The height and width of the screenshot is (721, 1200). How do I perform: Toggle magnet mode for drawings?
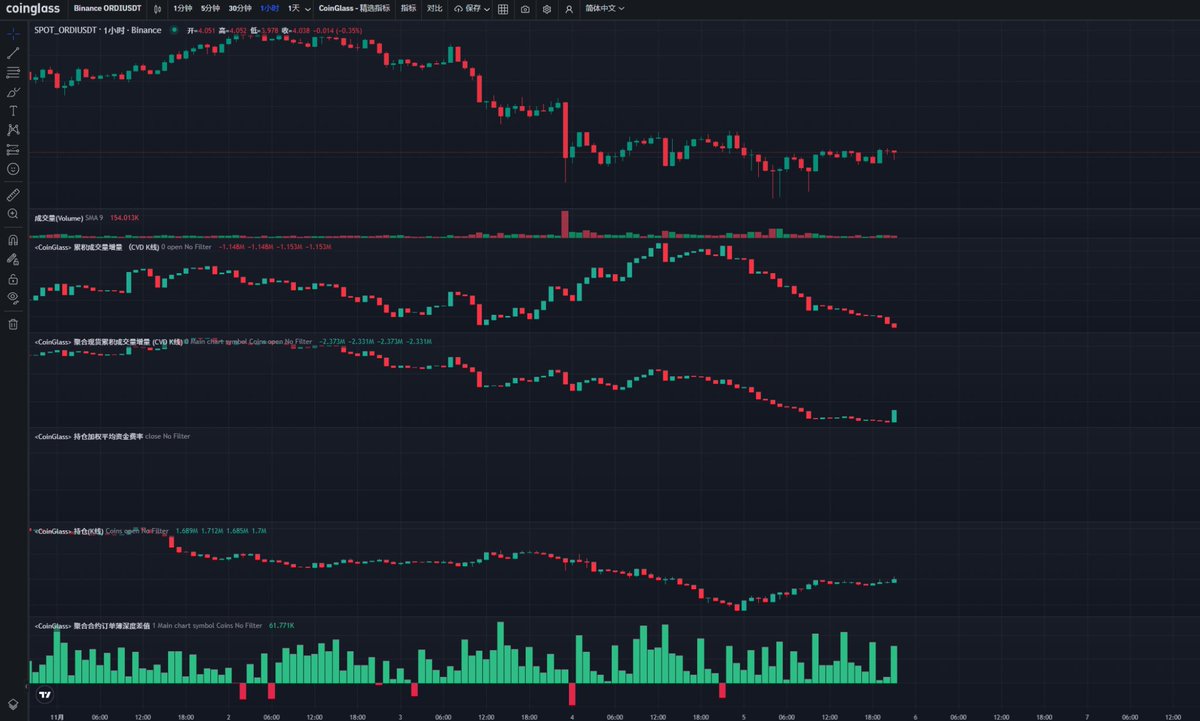coord(13,240)
